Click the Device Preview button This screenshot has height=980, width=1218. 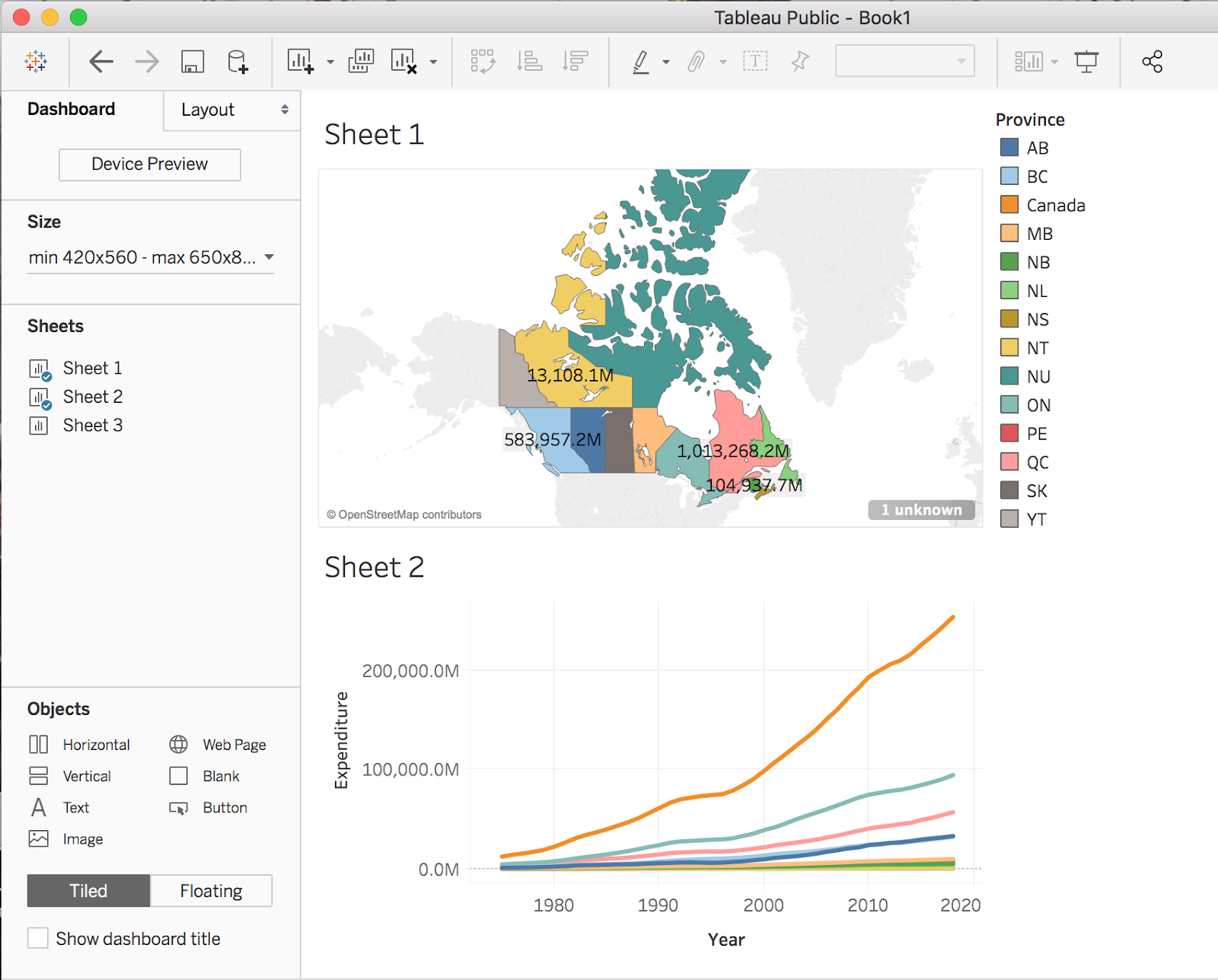point(149,164)
